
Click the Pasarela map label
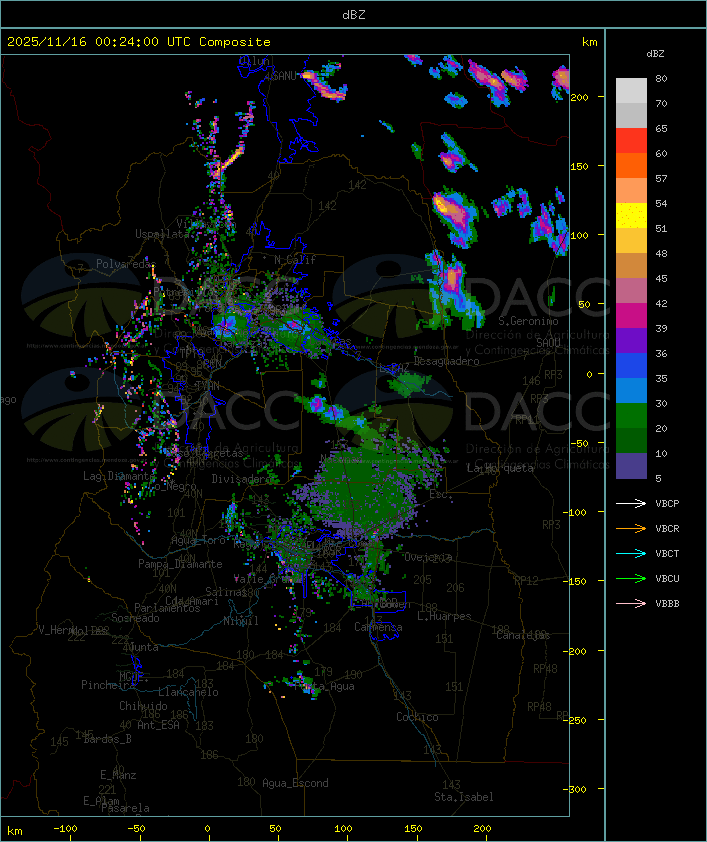125,808
